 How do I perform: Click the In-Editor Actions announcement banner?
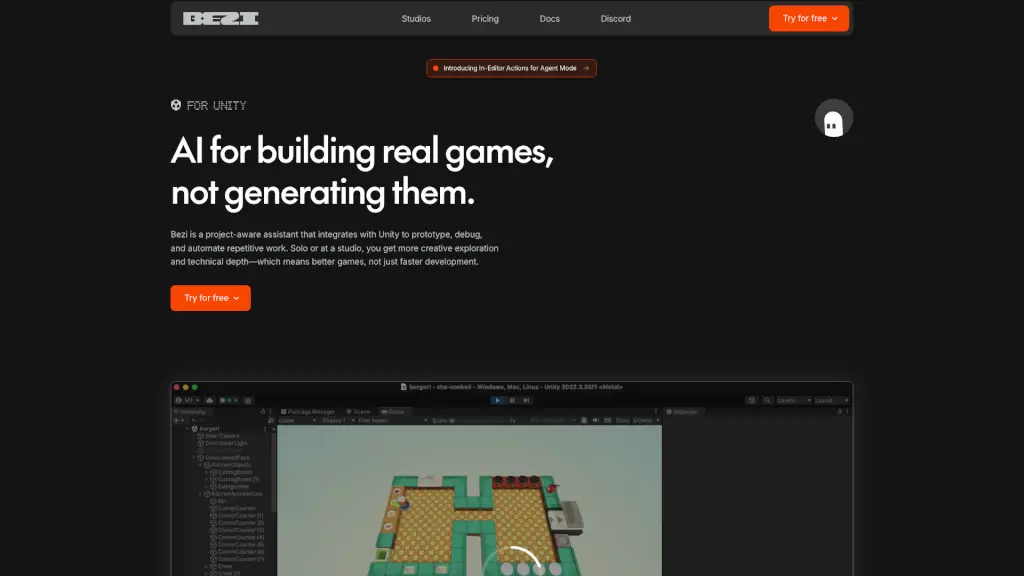click(511, 68)
